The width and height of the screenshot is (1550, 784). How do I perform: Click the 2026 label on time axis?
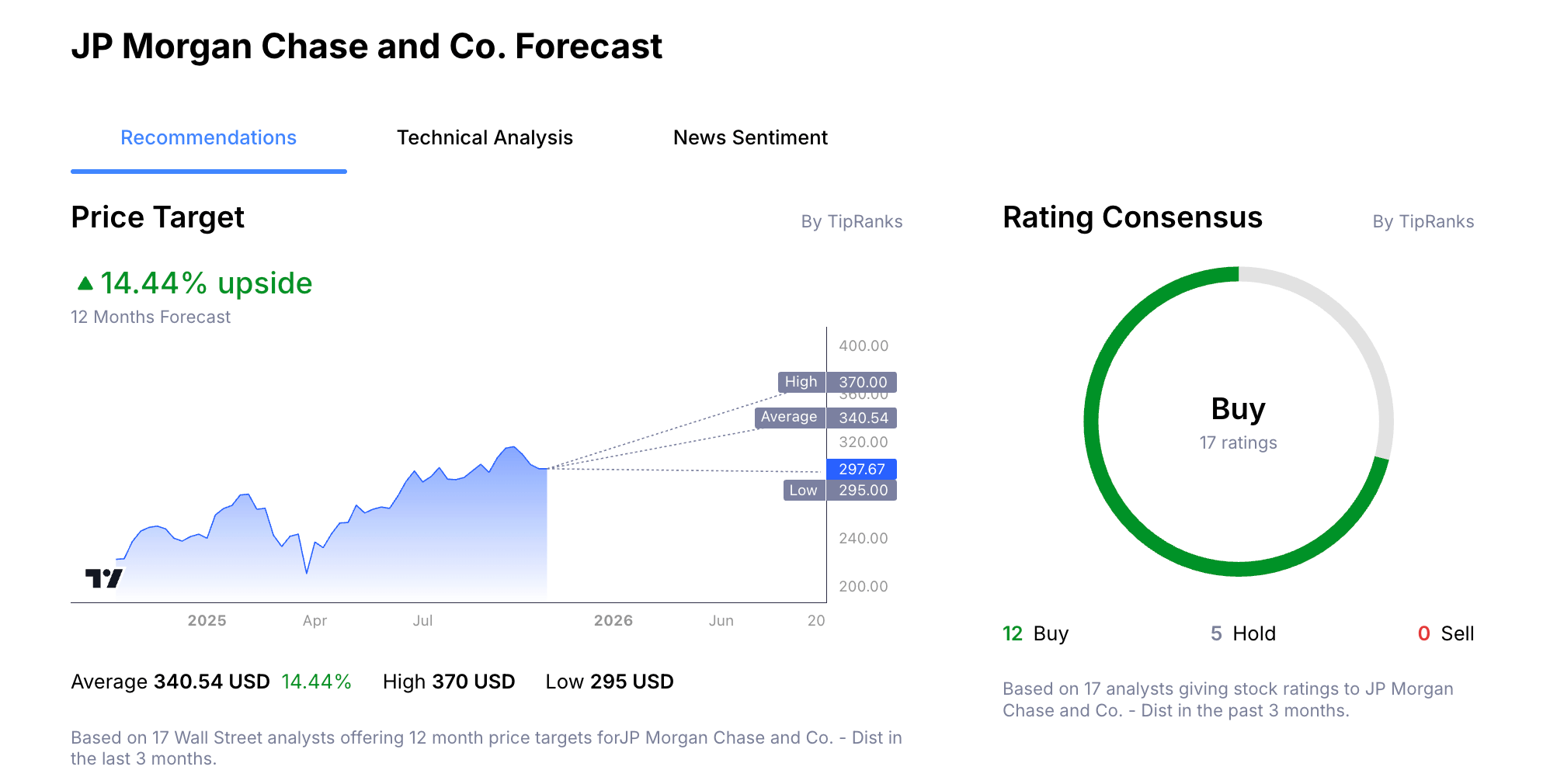pos(613,620)
